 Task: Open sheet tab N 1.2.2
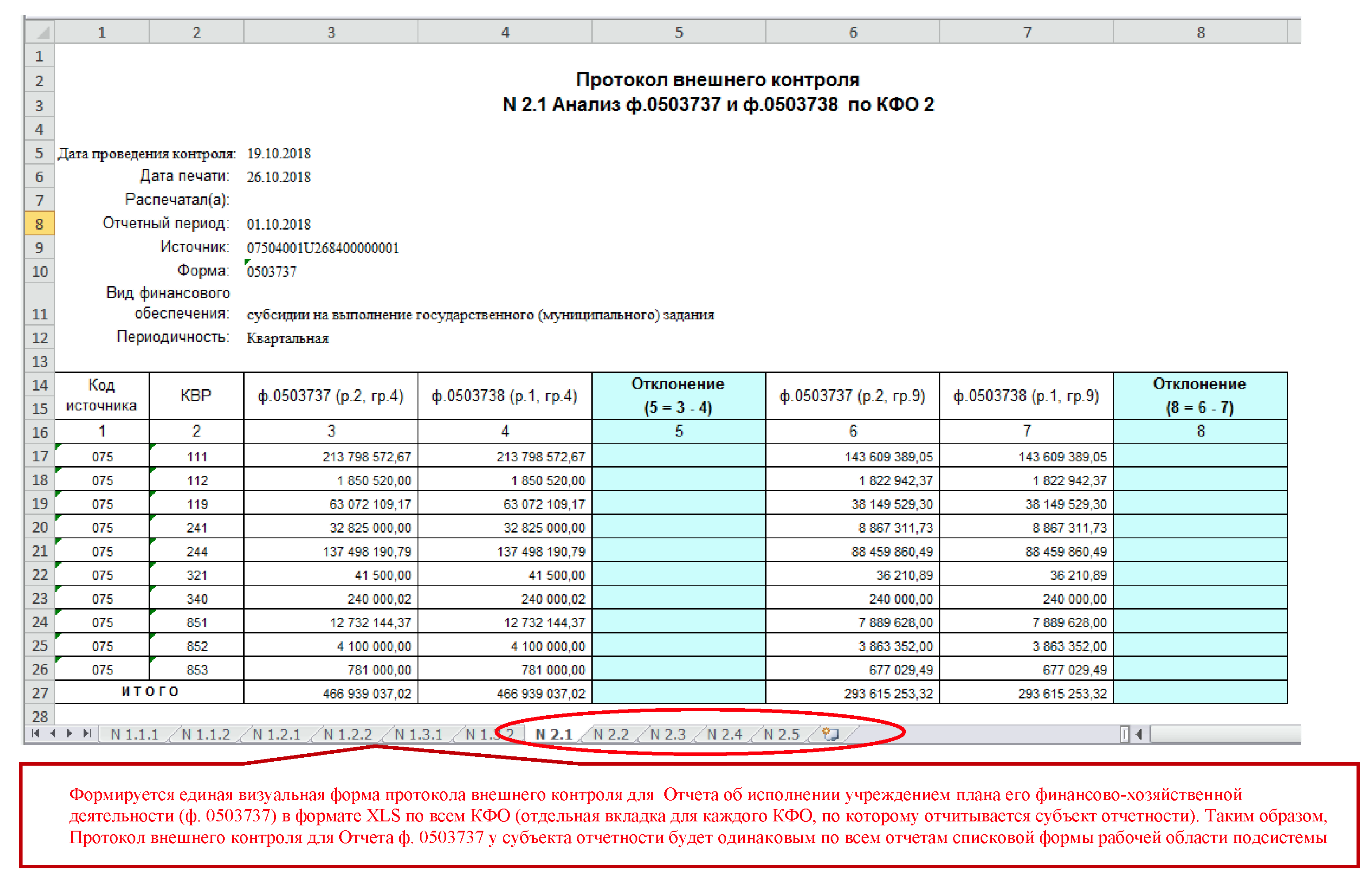[348, 734]
